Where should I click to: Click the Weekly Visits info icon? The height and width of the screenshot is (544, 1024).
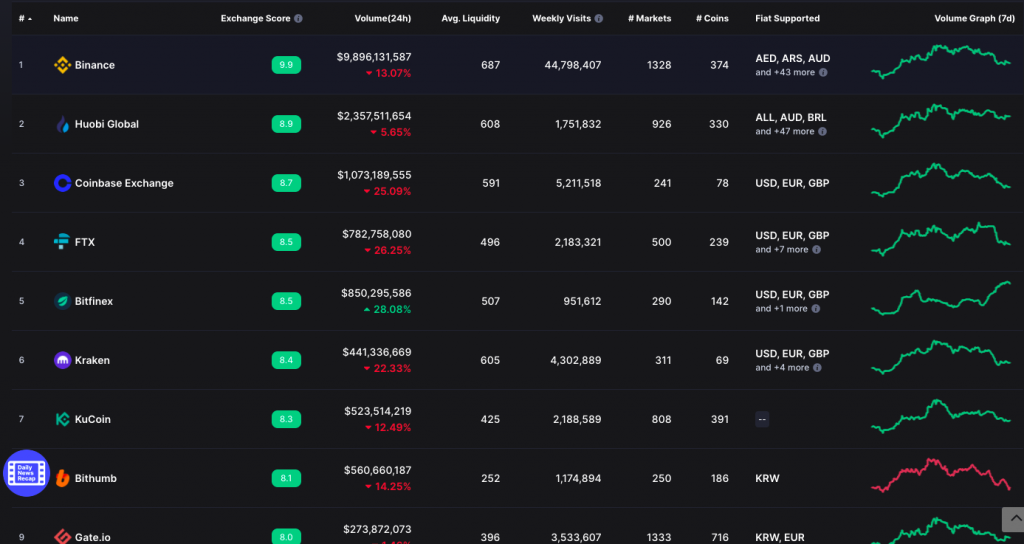[599, 18]
